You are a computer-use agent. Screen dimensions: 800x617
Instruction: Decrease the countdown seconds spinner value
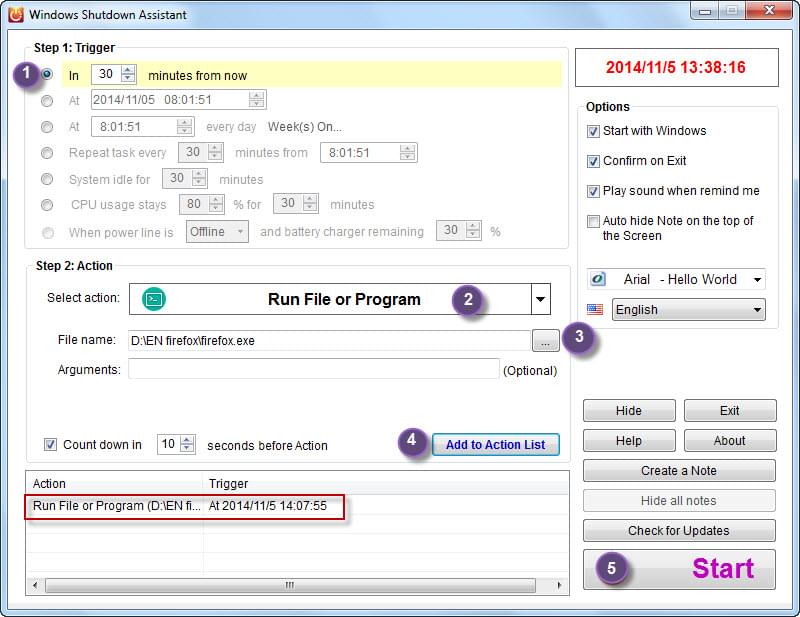(x=187, y=449)
